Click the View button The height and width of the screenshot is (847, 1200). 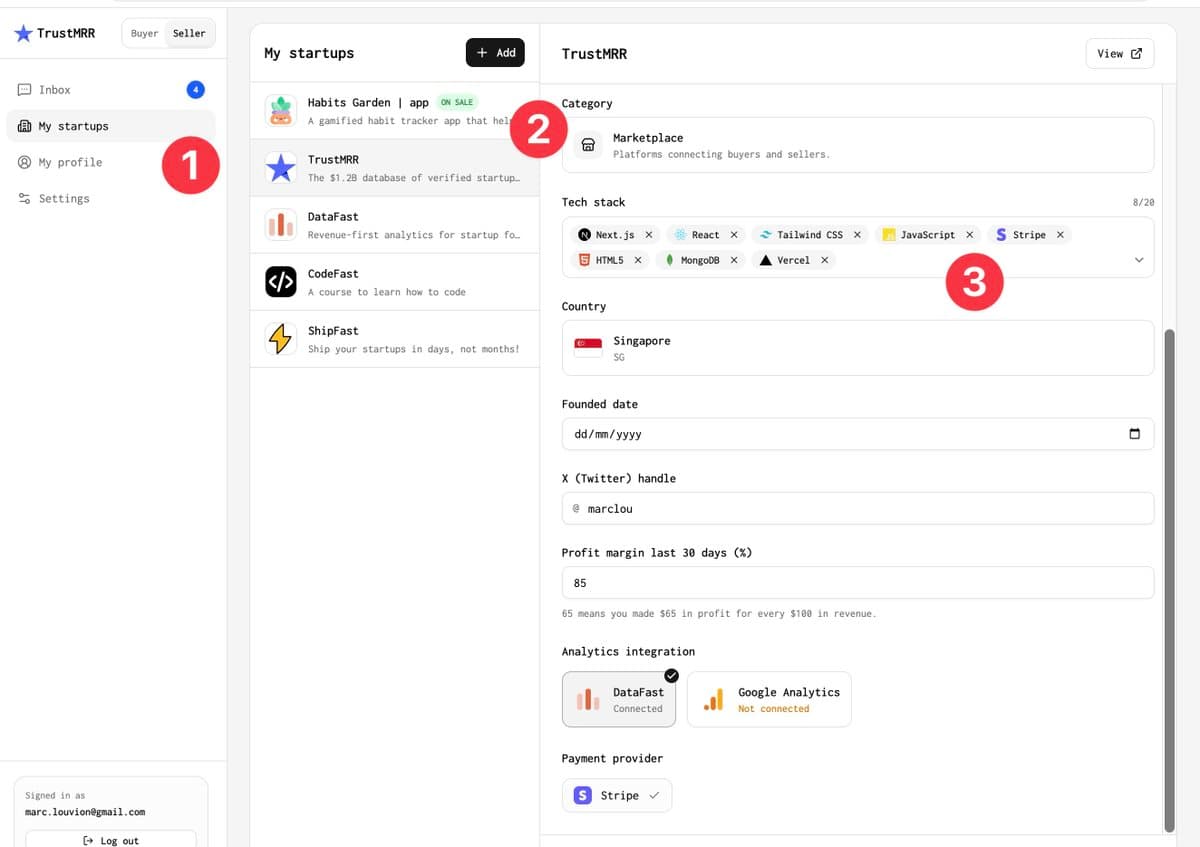point(1120,54)
